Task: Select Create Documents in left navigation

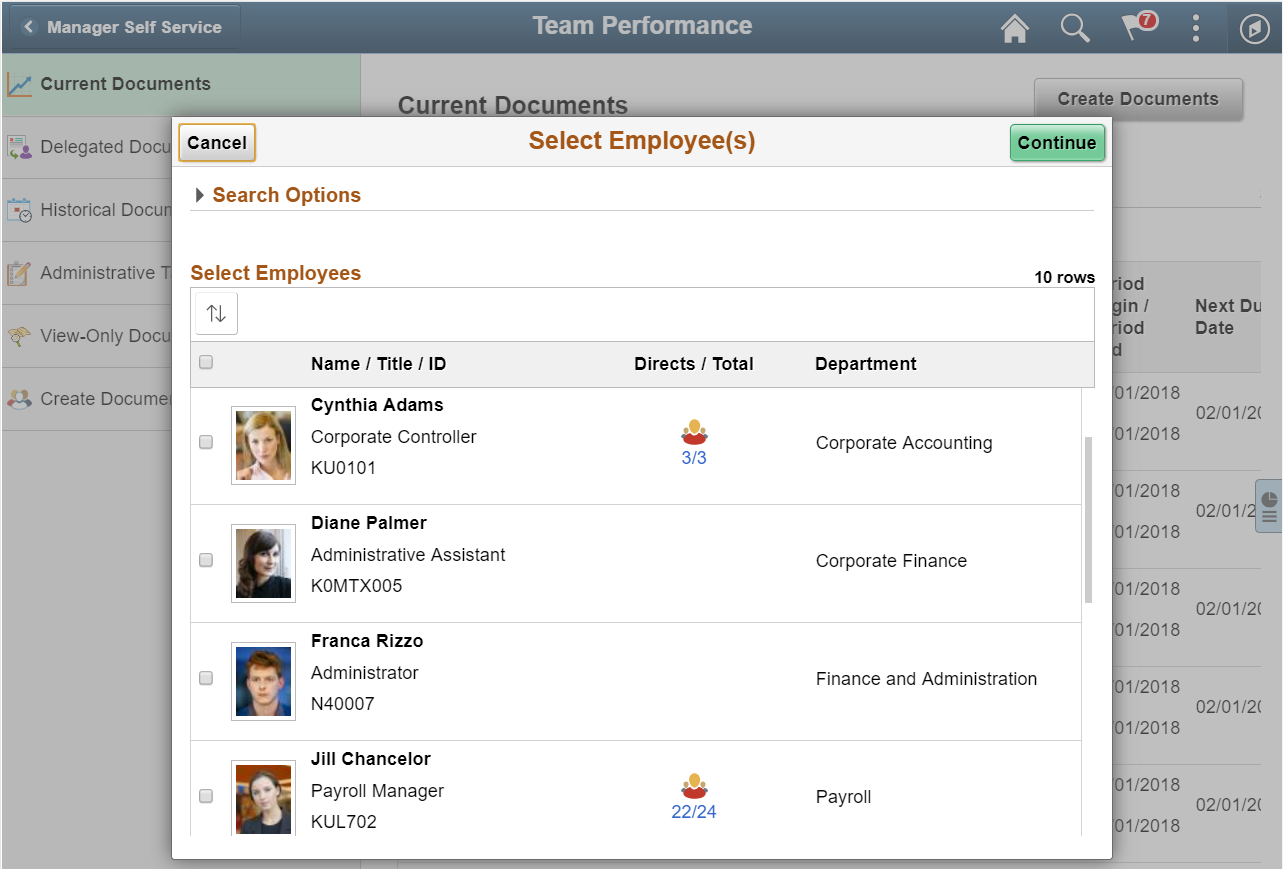Action: pos(86,399)
